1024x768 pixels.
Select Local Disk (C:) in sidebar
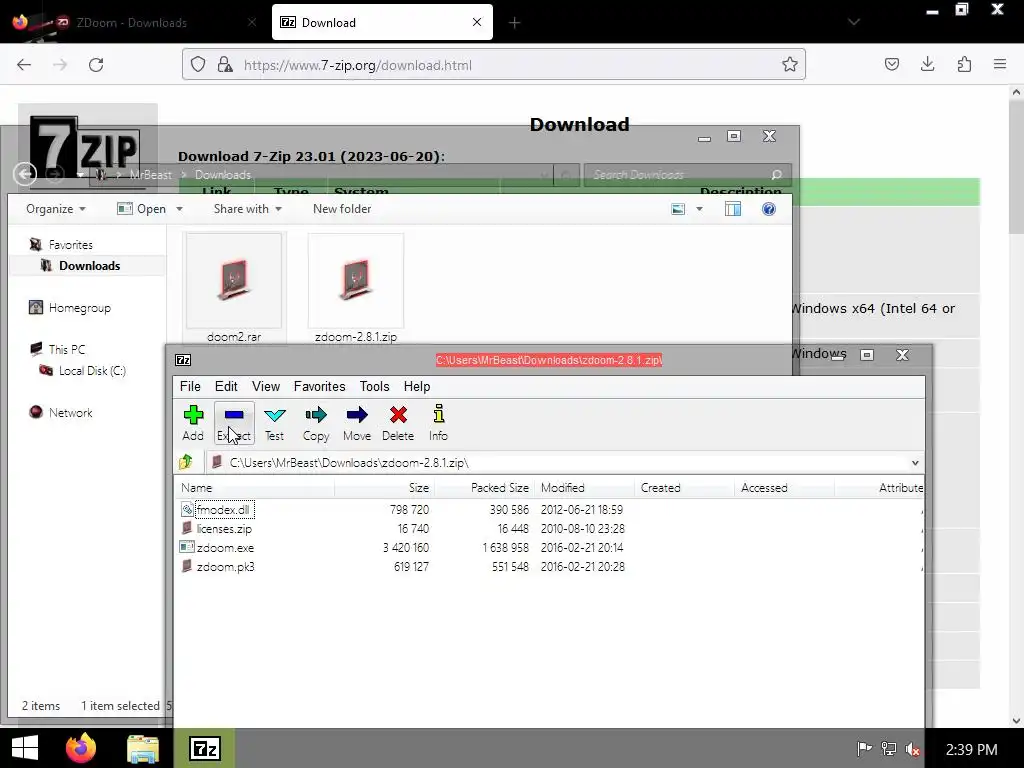coord(92,371)
